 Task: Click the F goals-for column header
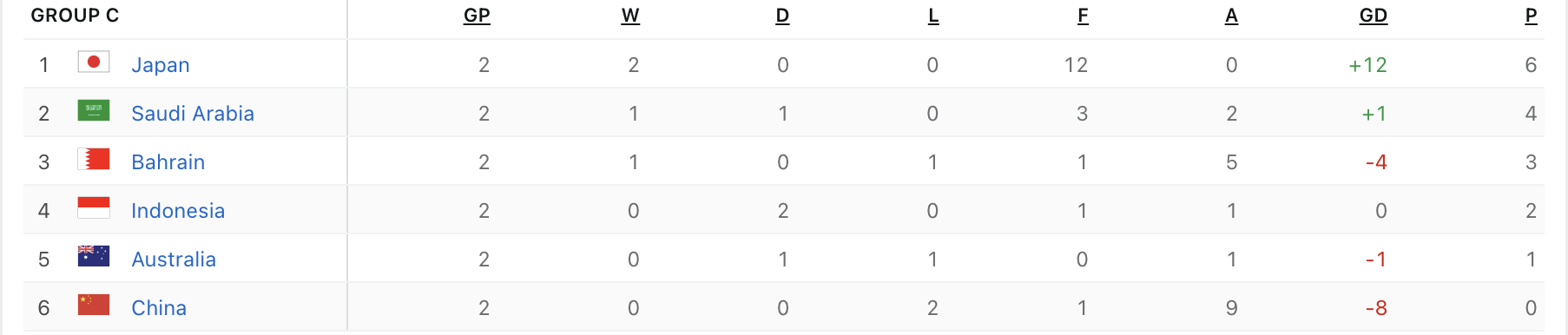point(1083,16)
